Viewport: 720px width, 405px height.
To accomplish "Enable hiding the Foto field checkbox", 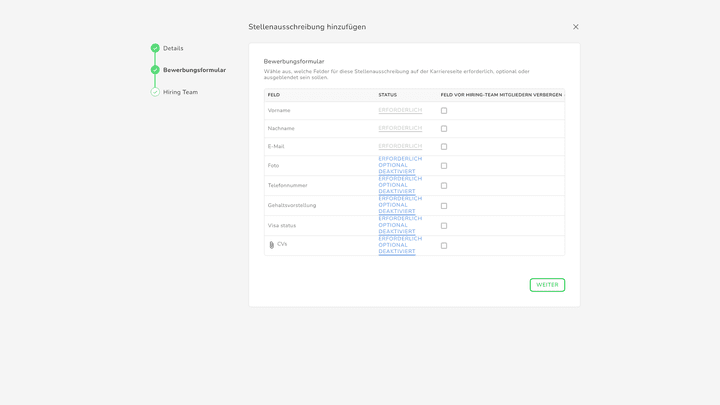I will (444, 166).
